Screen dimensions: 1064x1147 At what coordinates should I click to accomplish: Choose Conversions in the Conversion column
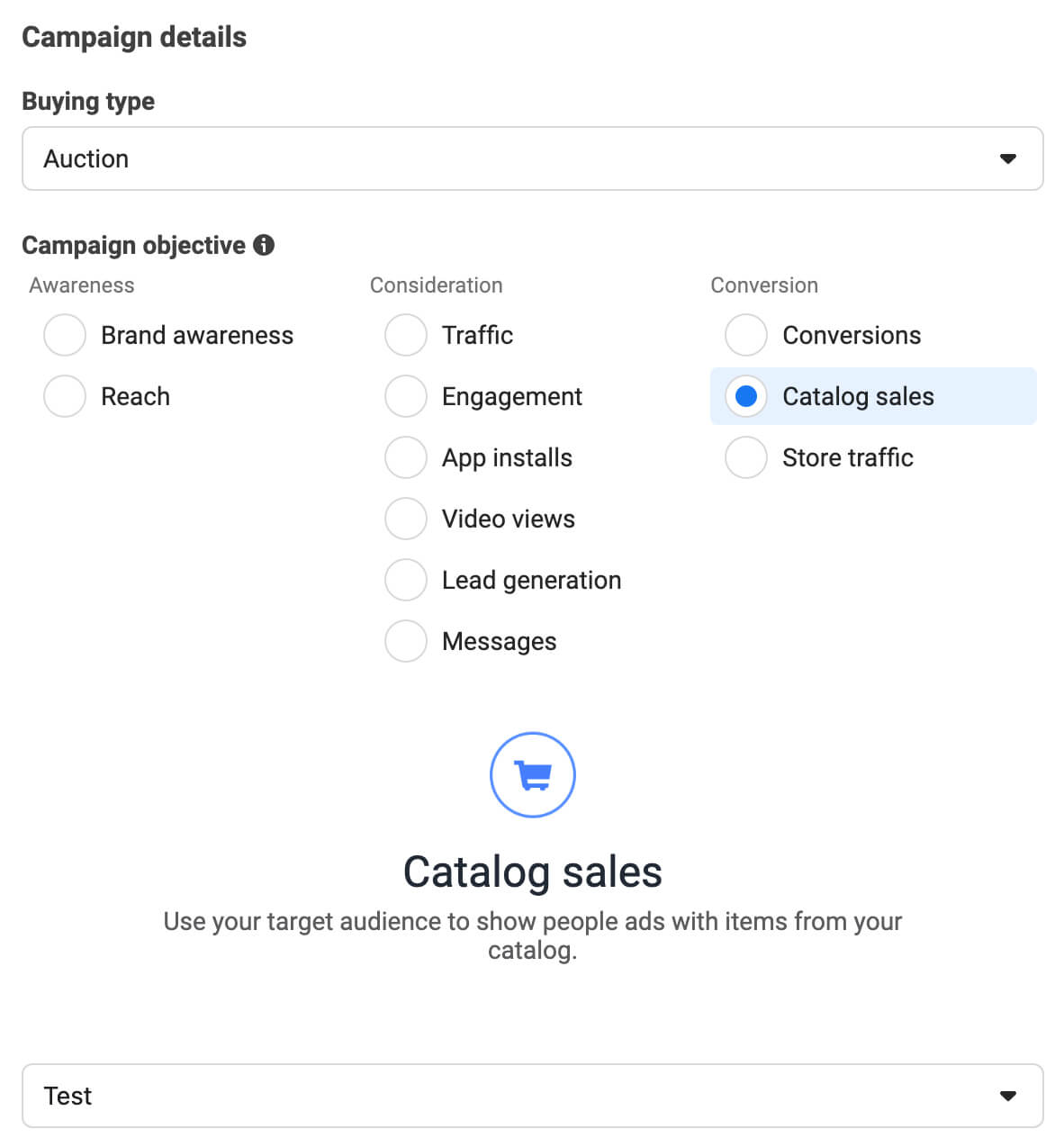(746, 334)
